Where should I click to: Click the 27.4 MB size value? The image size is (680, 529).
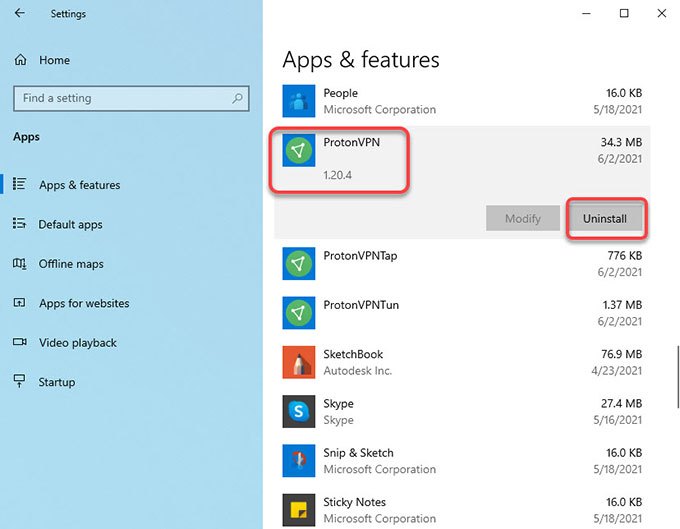(x=621, y=404)
